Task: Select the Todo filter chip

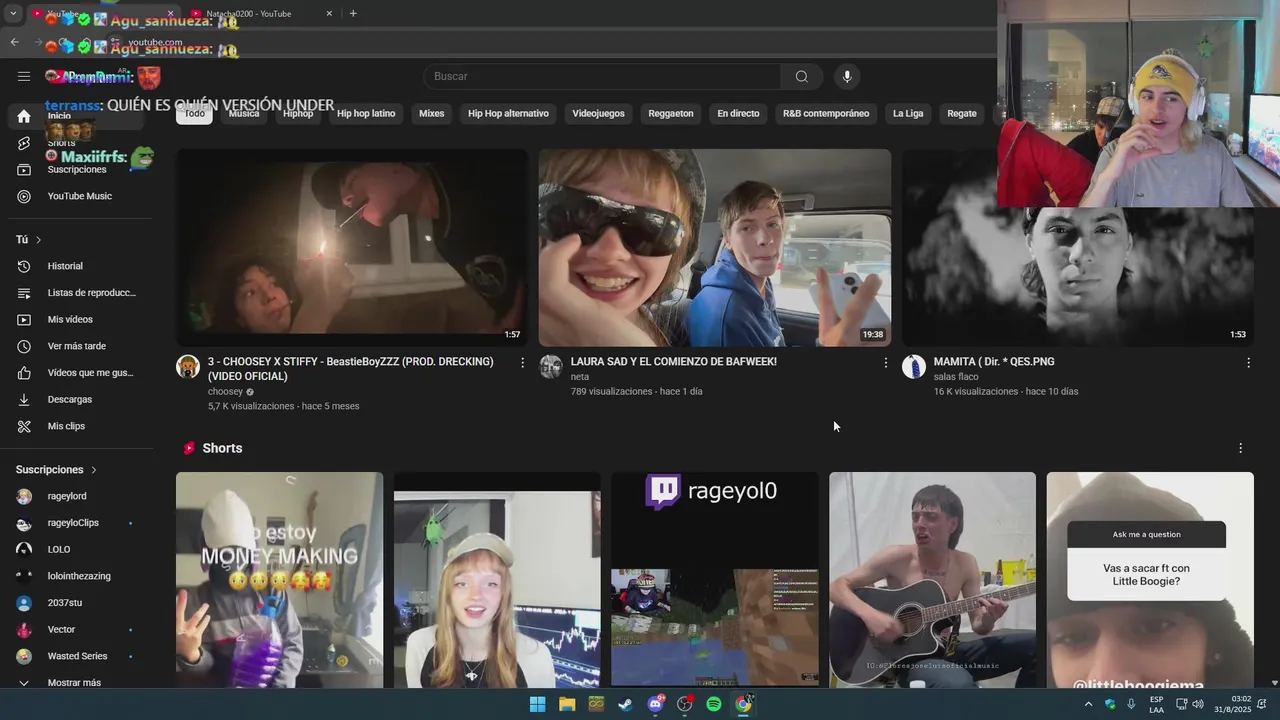Action: click(x=195, y=114)
